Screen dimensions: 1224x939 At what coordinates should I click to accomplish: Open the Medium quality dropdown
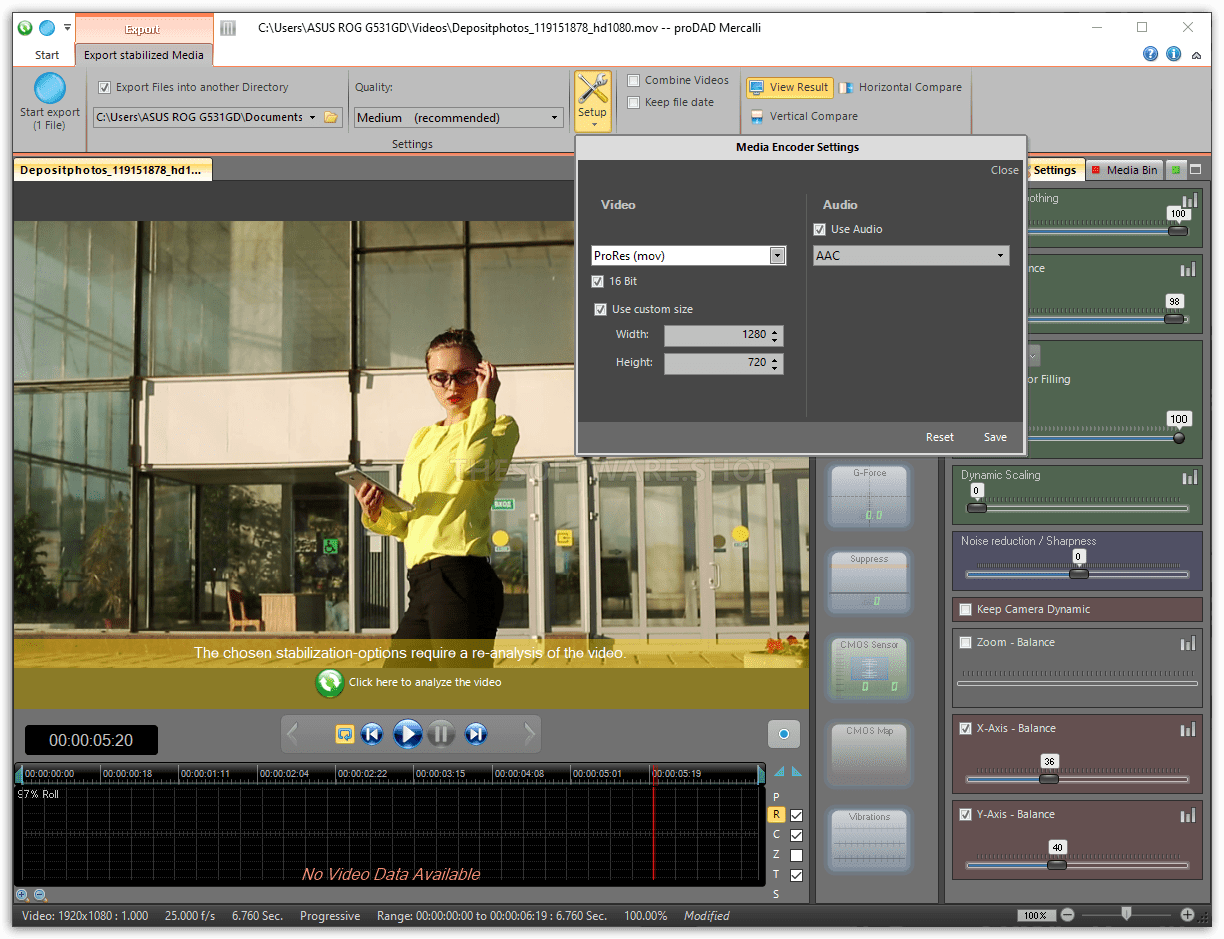(x=556, y=117)
